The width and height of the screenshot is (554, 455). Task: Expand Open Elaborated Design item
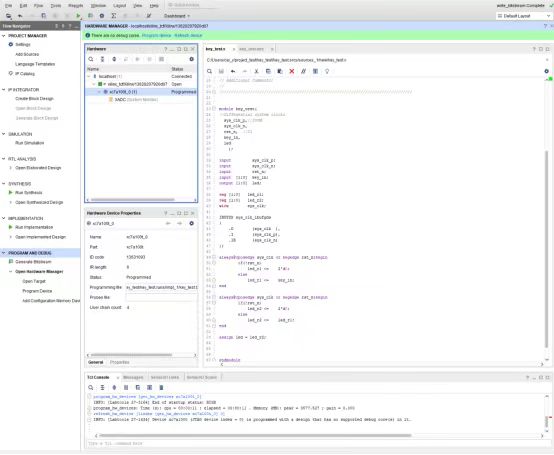pyautogui.click(x=11, y=168)
